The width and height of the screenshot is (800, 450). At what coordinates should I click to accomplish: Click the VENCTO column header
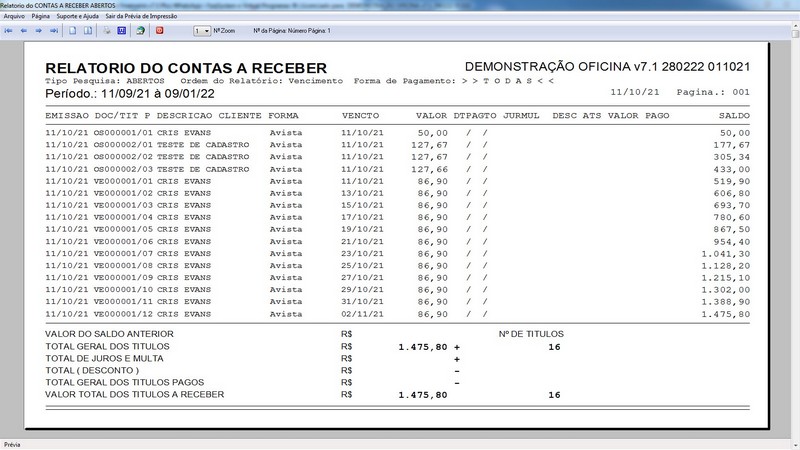(x=360, y=116)
